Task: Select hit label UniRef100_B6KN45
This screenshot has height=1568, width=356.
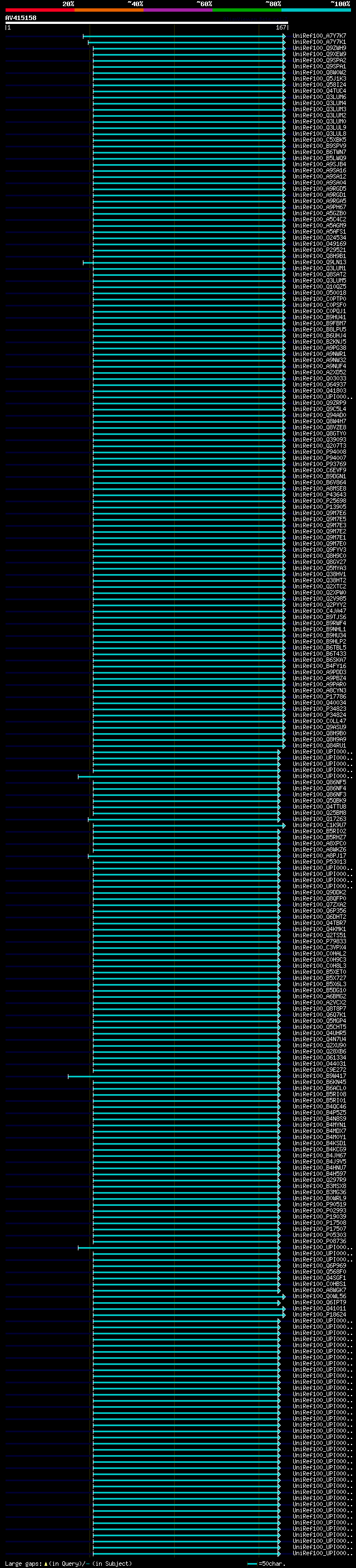Action: (x=319, y=1082)
